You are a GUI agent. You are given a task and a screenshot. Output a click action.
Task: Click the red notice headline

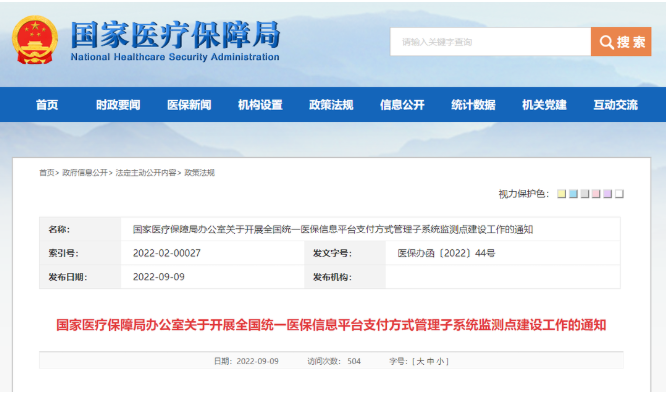pos(331,325)
